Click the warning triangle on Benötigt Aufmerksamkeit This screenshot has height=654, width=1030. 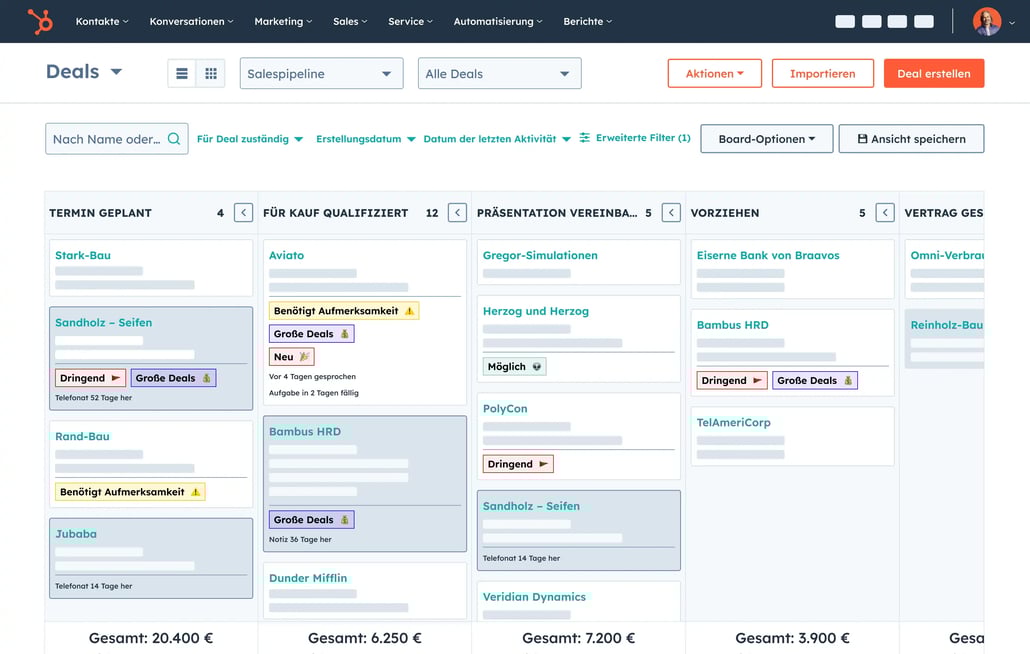click(x=410, y=310)
